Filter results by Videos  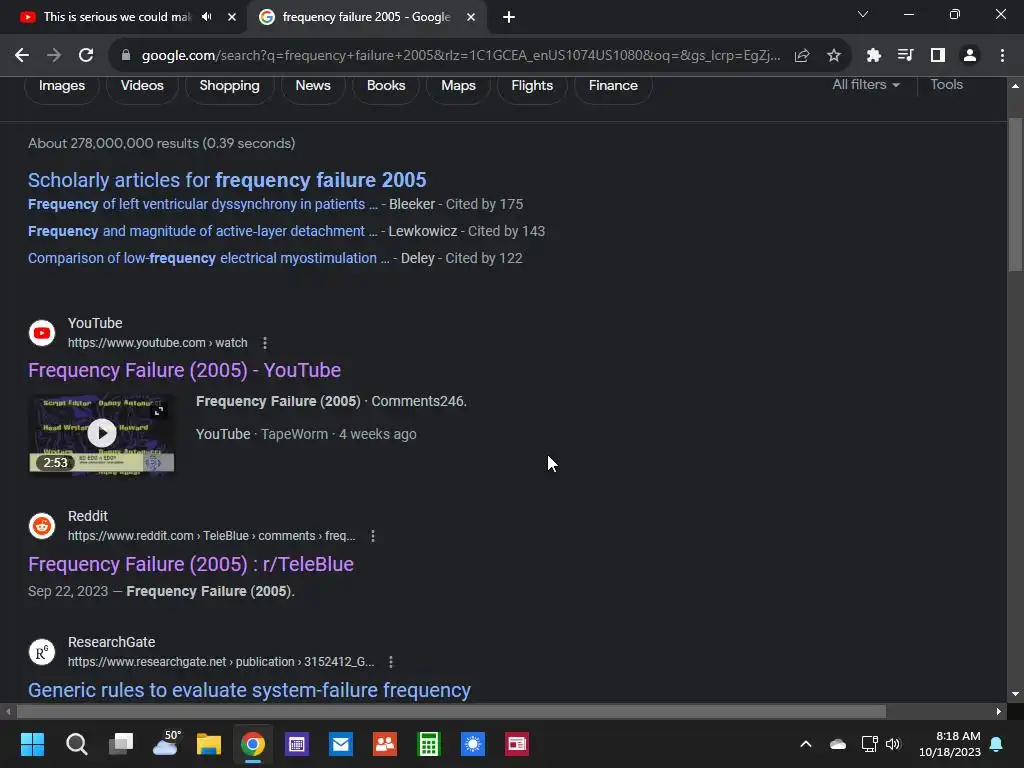[142, 86]
